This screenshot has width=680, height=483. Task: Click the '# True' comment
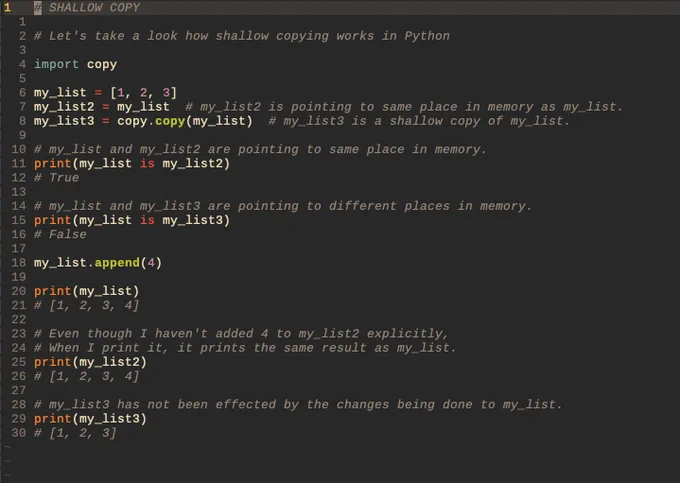pyautogui.click(x=56, y=178)
